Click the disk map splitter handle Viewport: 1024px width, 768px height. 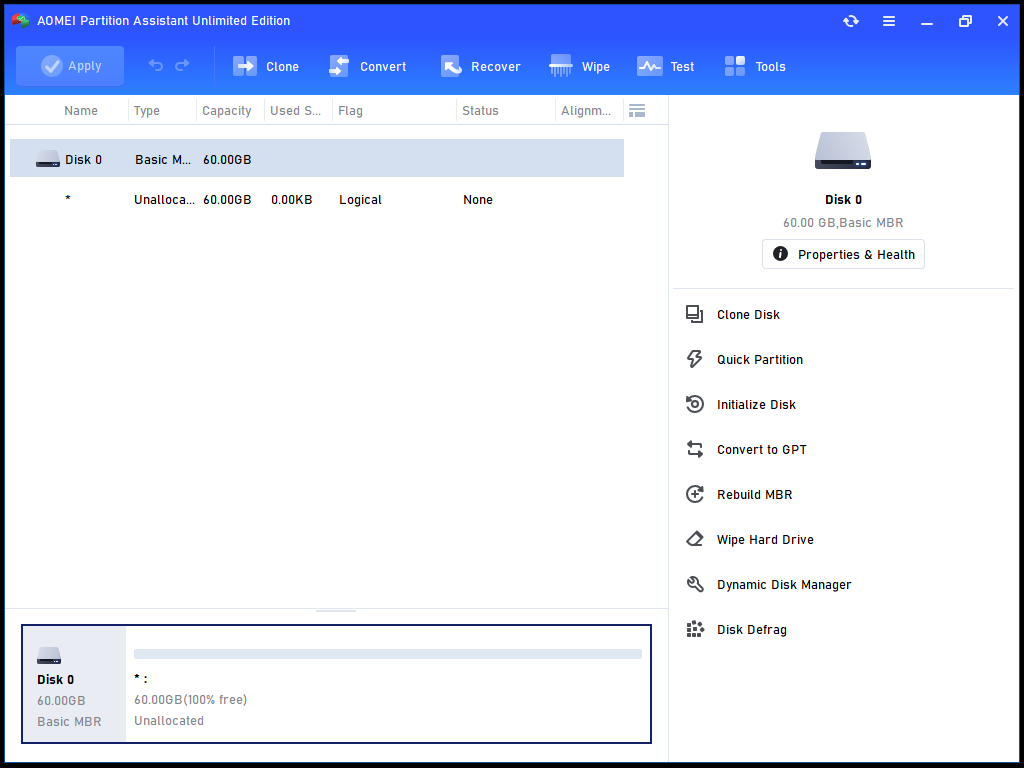(336, 611)
